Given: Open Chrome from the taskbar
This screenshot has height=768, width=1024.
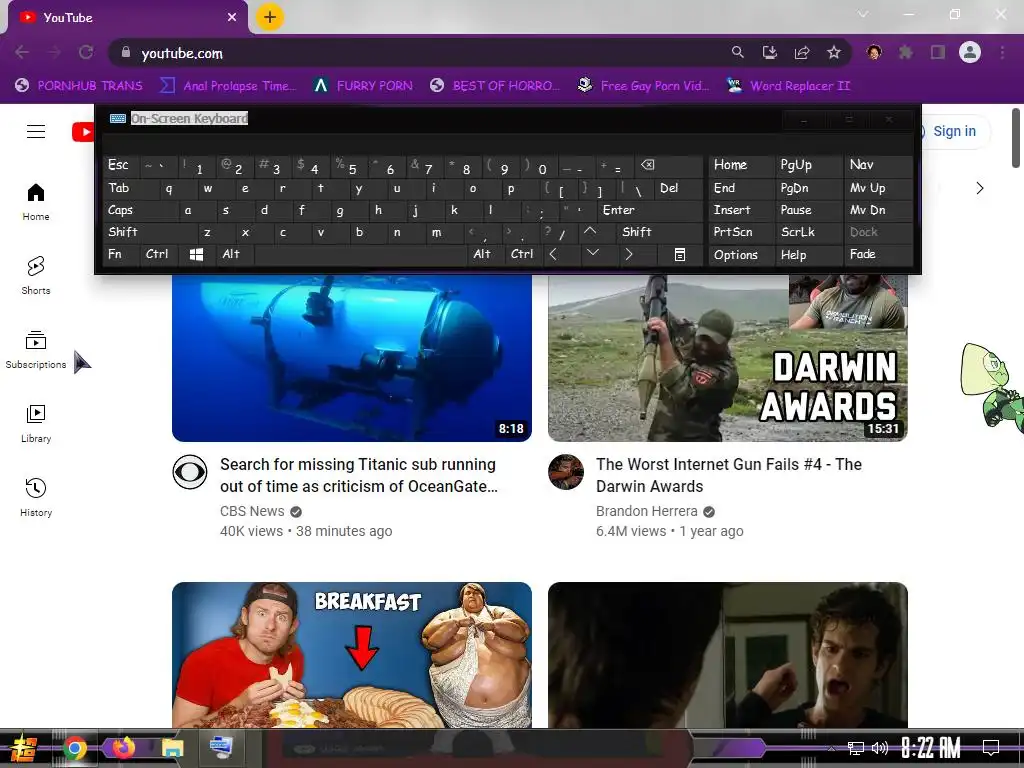Looking at the screenshot, I should click(x=75, y=748).
